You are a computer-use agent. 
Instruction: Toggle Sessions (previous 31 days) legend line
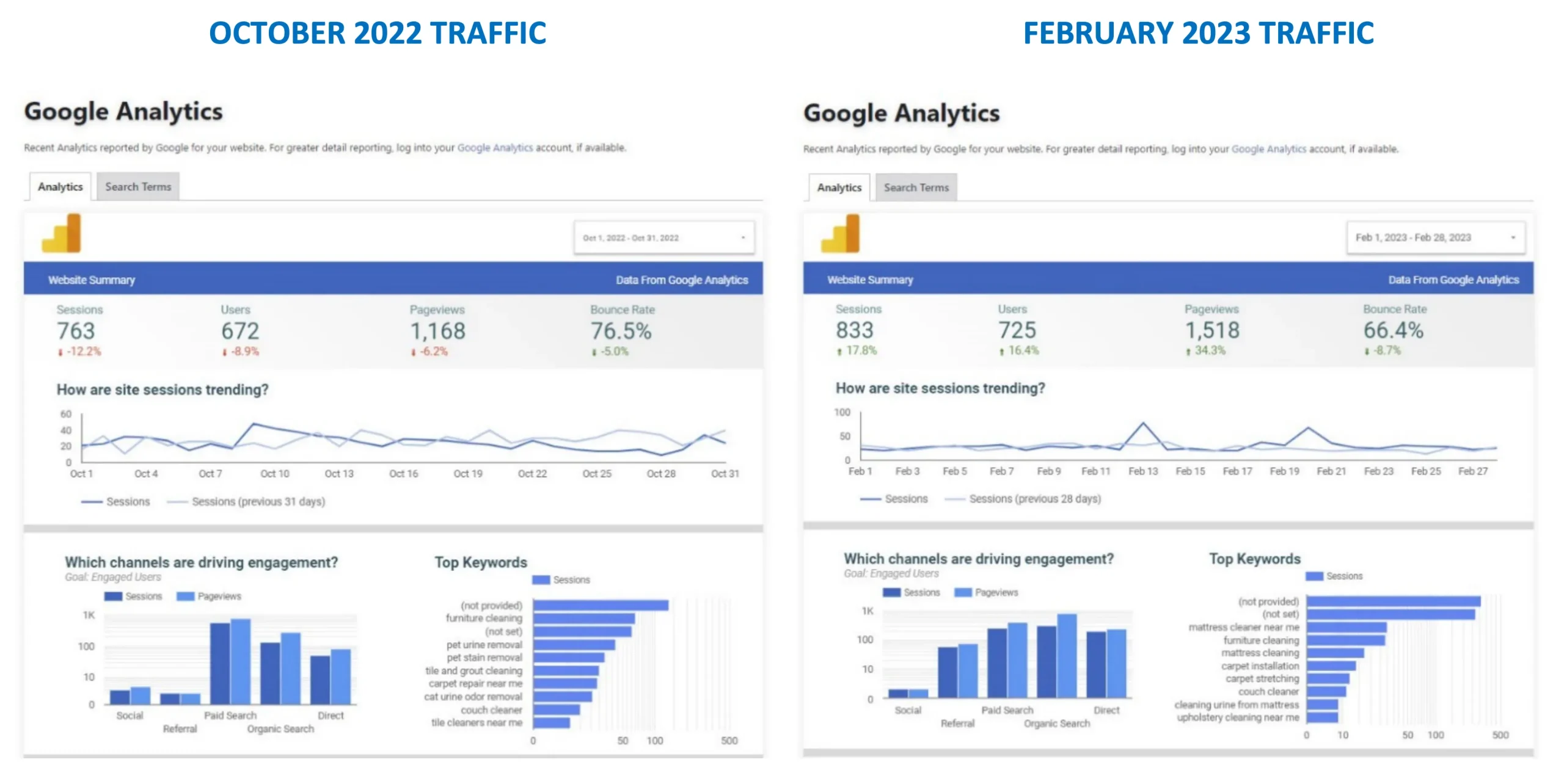[x=177, y=502]
